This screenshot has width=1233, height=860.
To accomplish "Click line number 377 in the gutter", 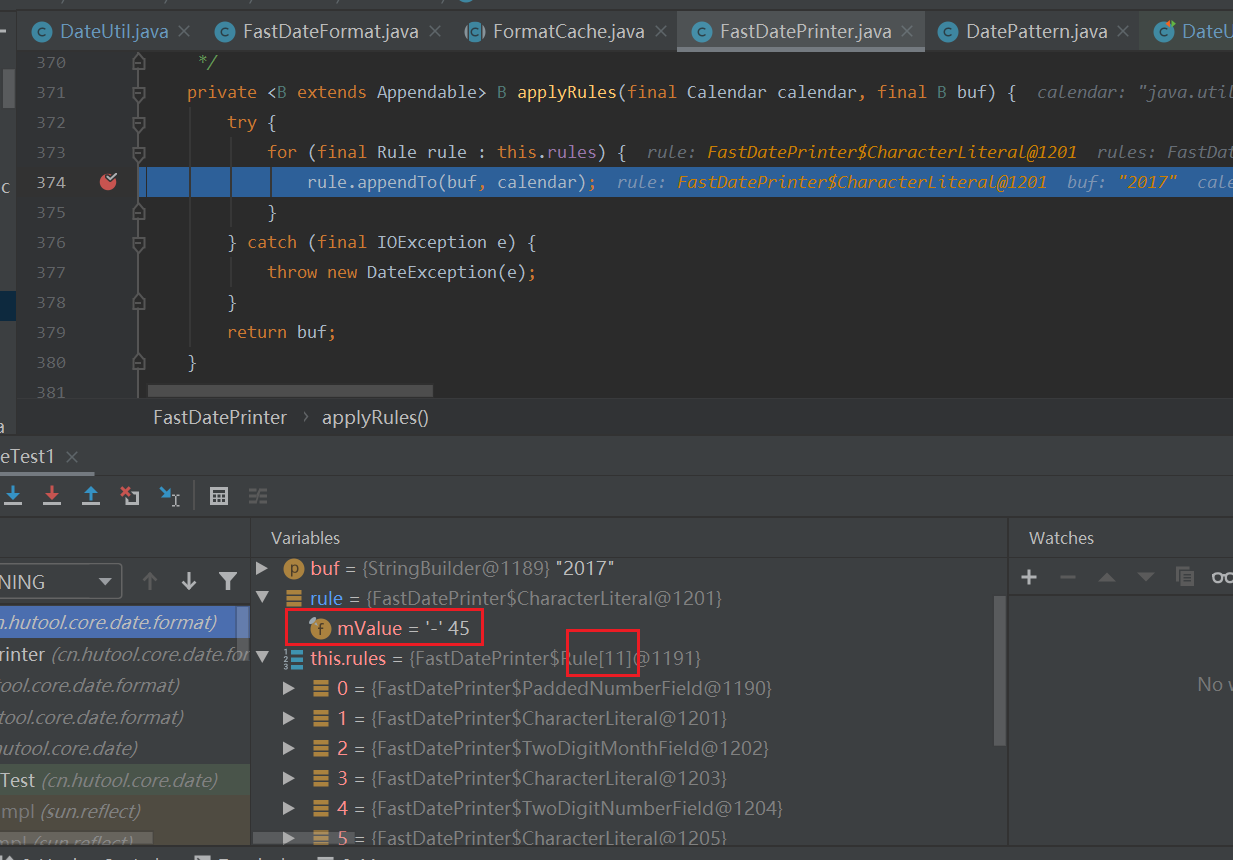I will pos(49,272).
